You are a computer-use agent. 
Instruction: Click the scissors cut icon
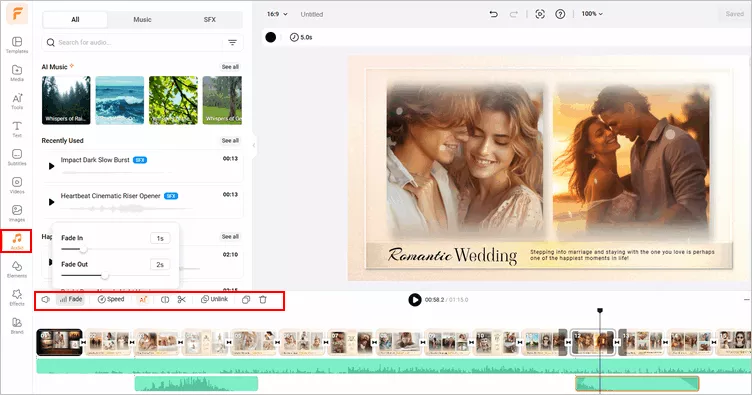pyautogui.click(x=181, y=299)
